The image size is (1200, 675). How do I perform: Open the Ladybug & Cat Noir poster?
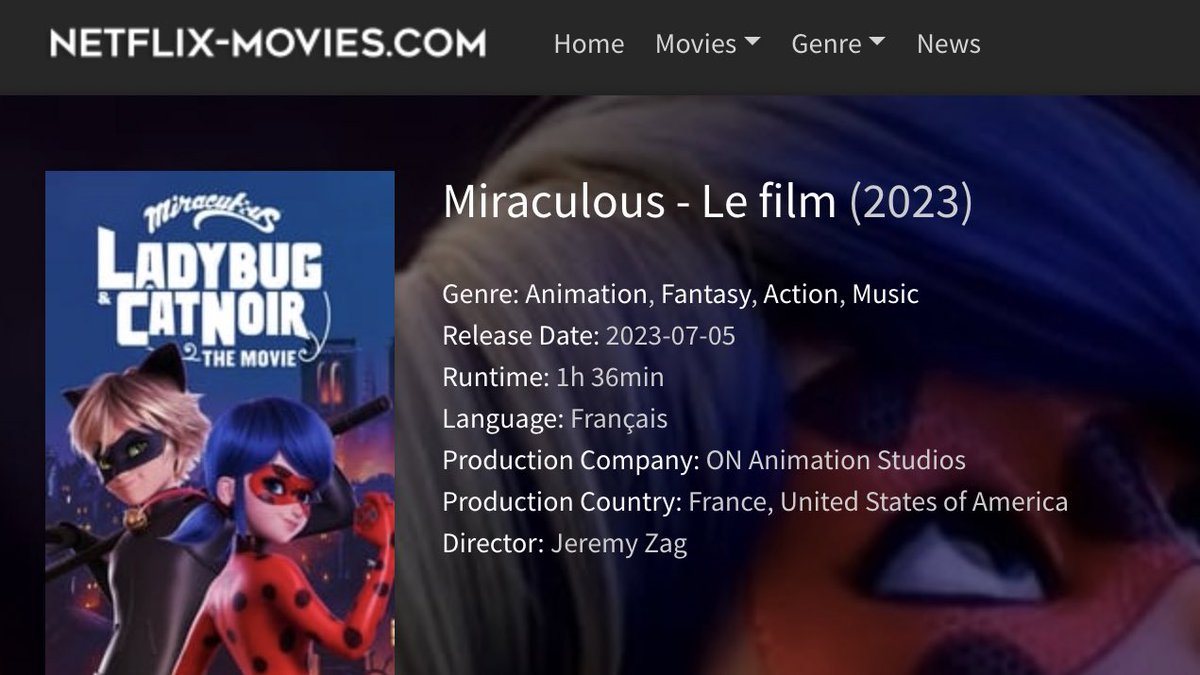220,423
